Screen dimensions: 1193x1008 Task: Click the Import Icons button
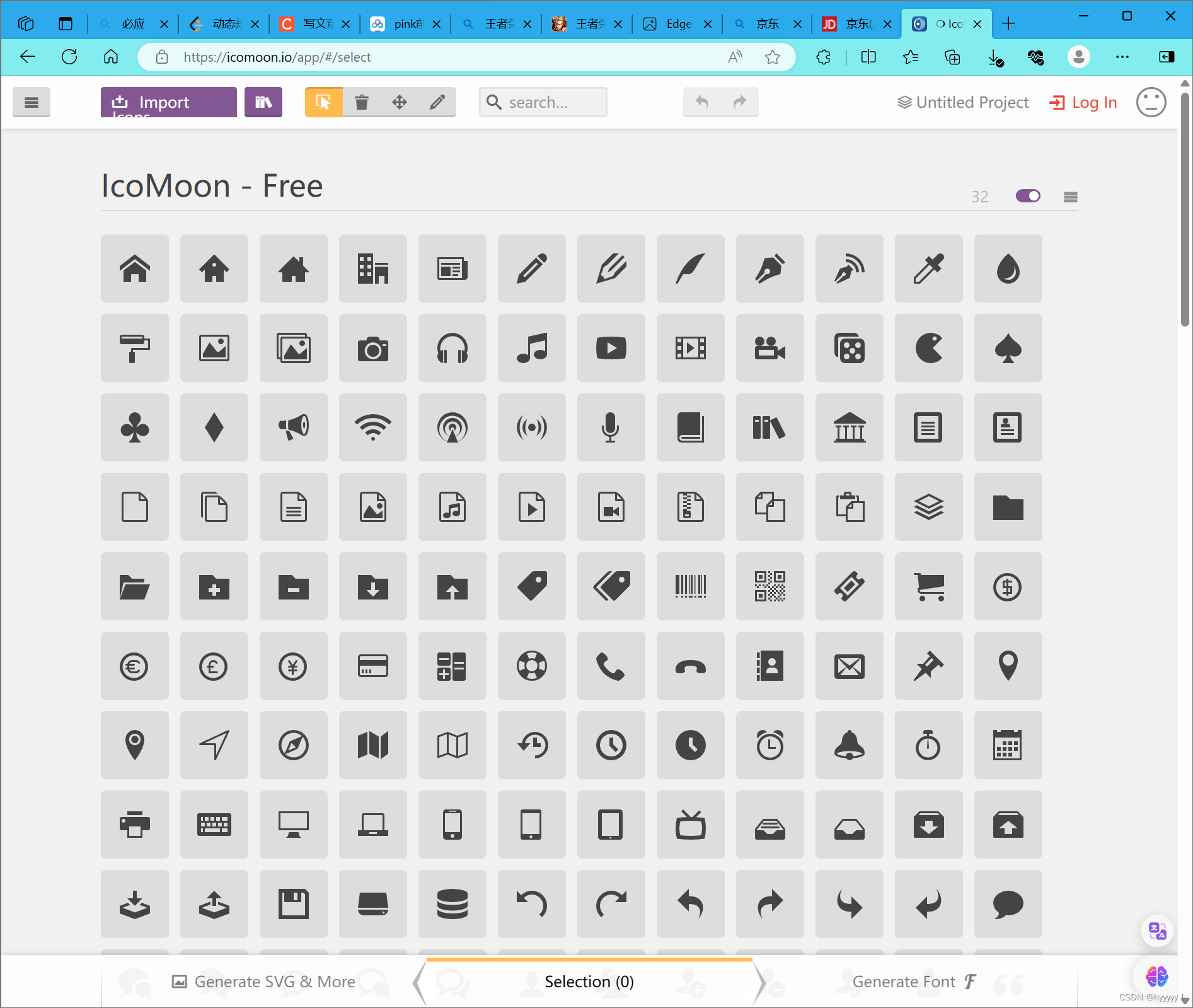click(x=168, y=102)
